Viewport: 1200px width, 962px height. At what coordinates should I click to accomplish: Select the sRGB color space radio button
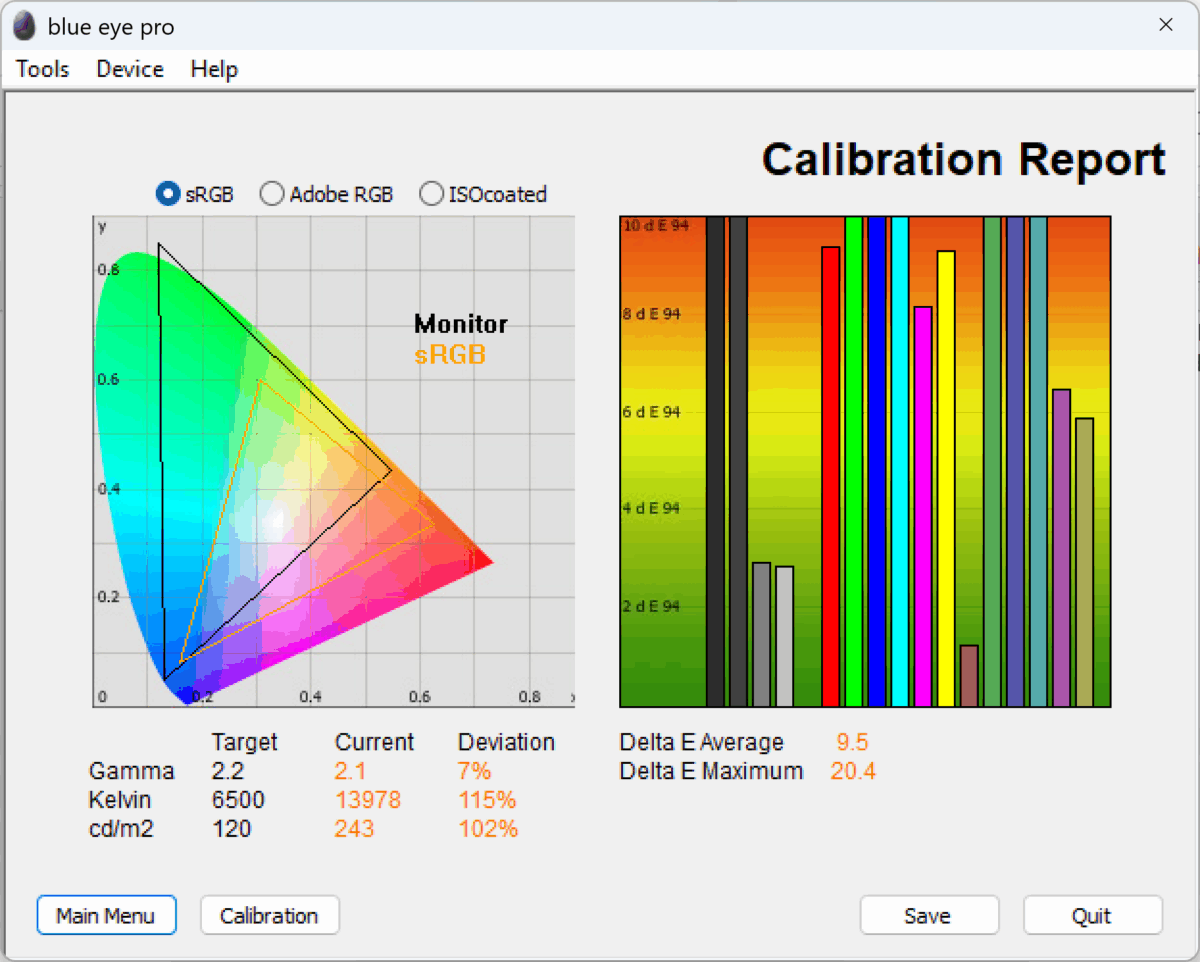[x=167, y=194]
